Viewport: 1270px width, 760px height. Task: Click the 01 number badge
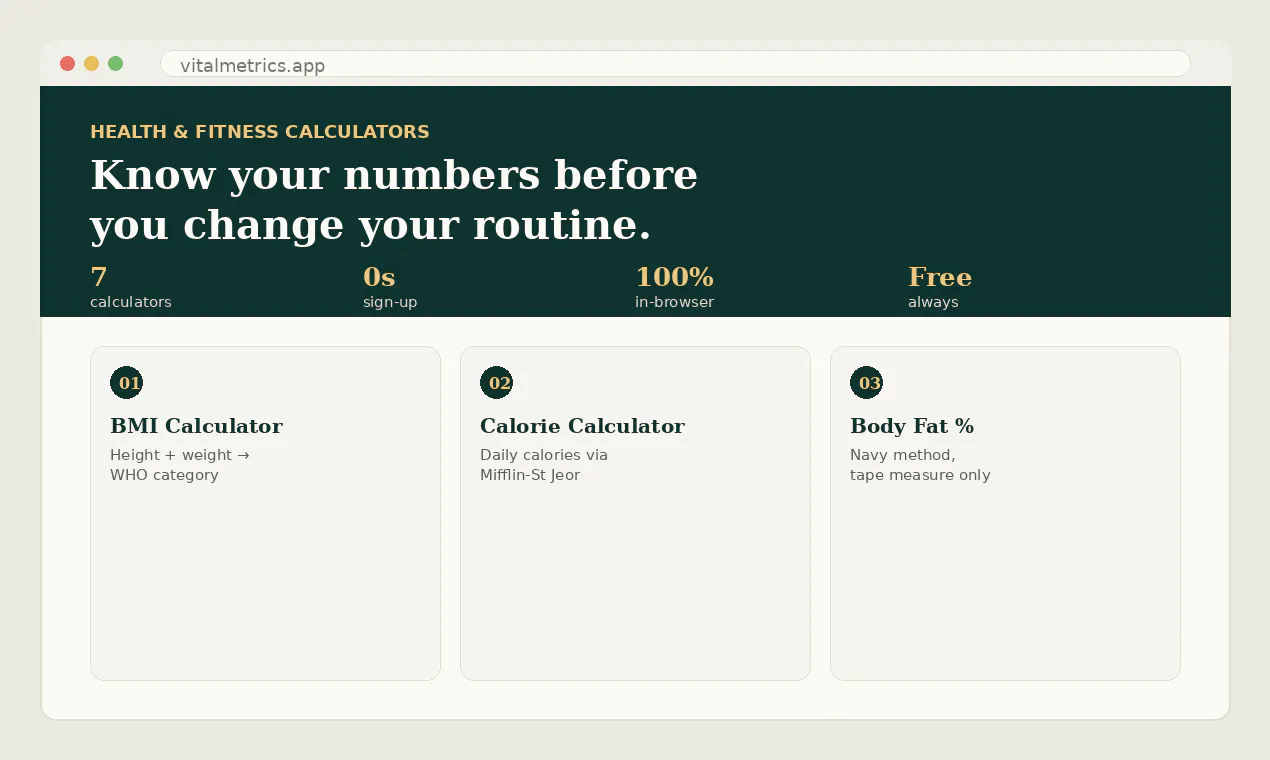pos(127,383)
